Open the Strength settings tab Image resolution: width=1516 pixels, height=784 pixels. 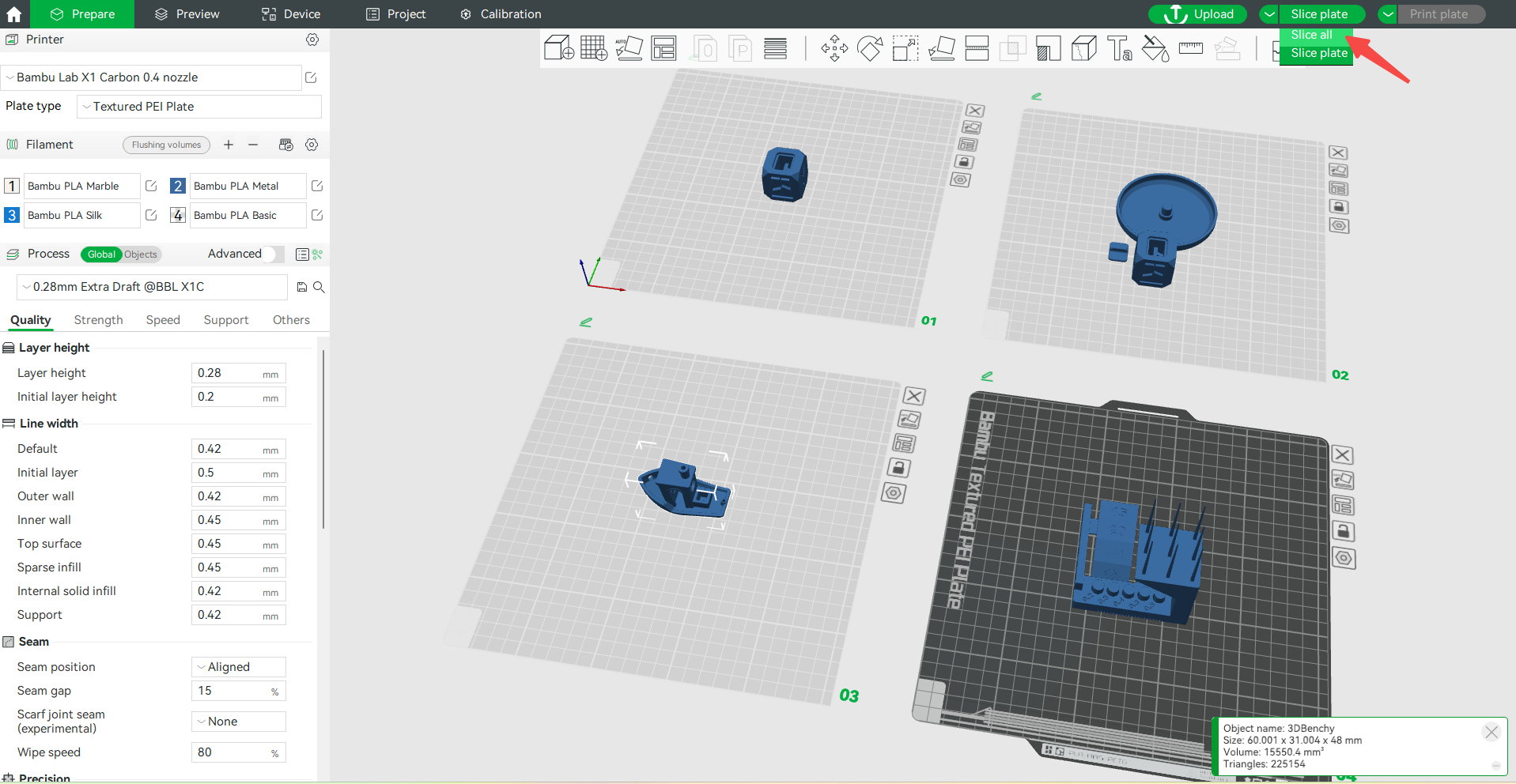[x=99, y=320]
